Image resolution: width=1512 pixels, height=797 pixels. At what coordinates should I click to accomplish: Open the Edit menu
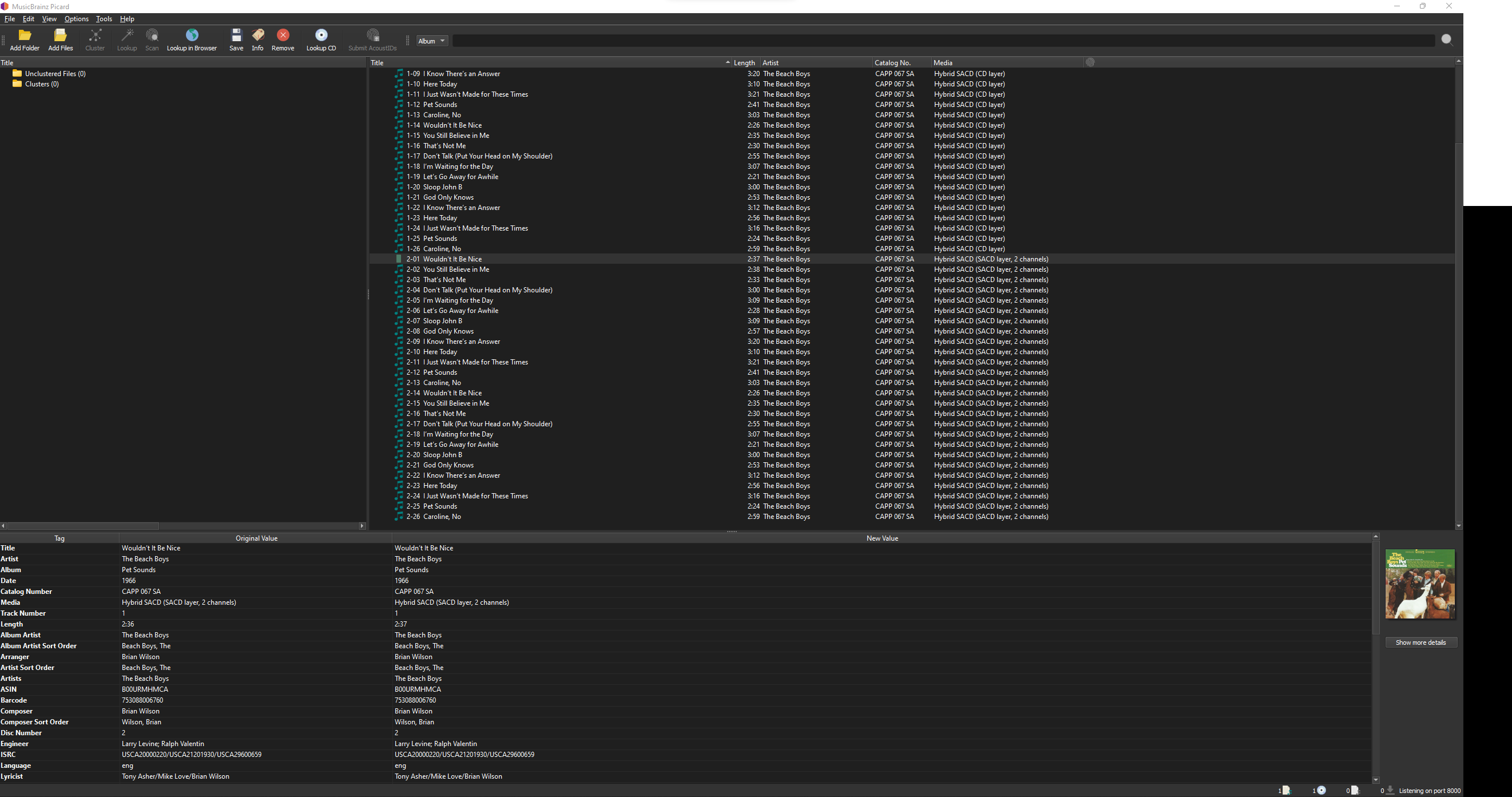pyautogui.click(x=28, y=19)
